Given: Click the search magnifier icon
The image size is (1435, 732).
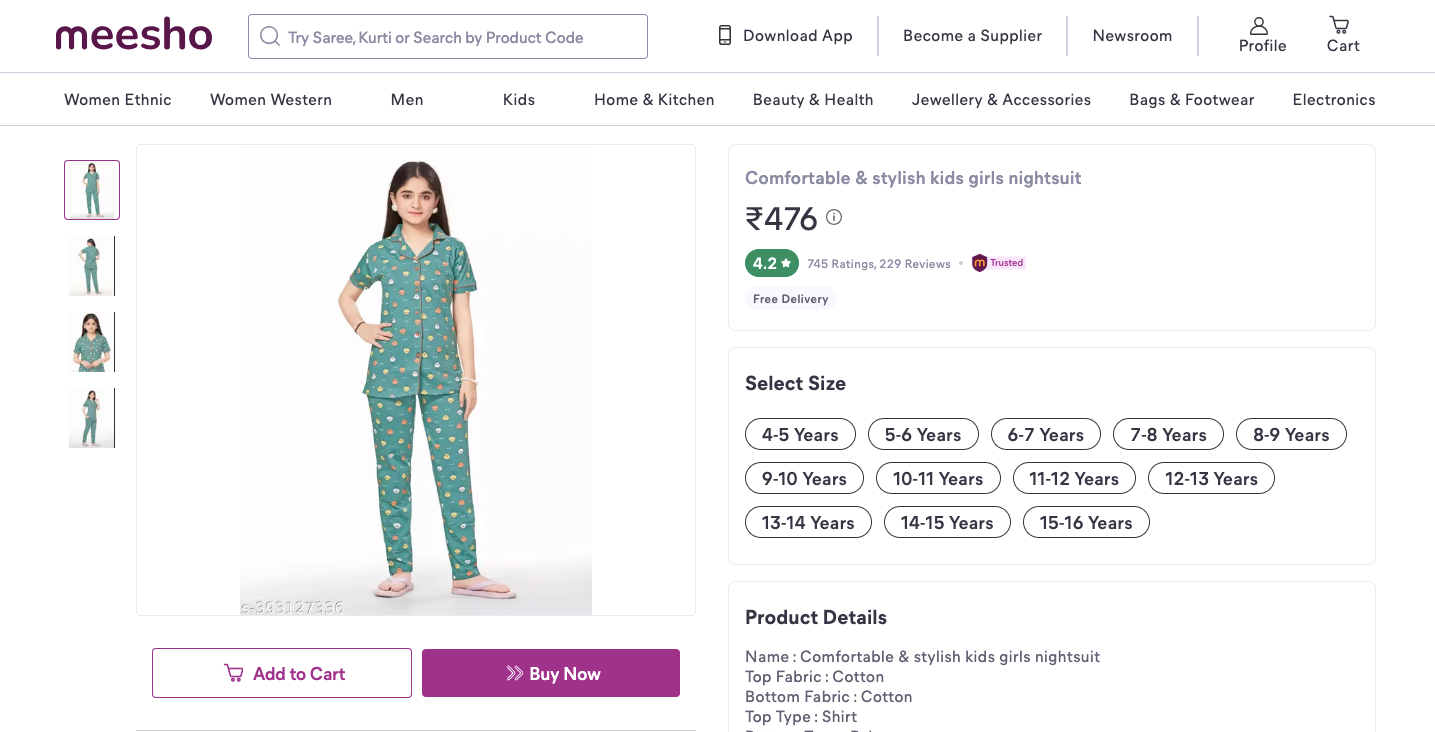Looking at the screenshot, I should [269, 37].
